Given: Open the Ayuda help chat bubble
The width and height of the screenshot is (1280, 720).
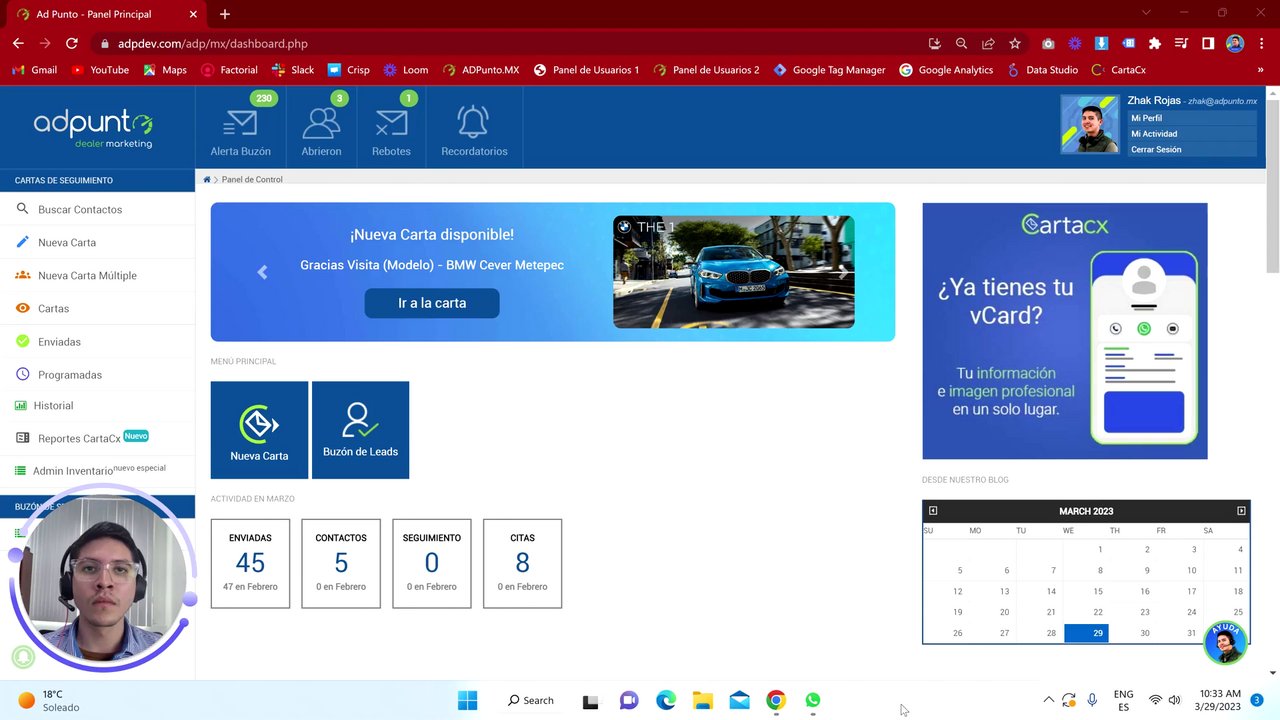Looking at the screenshot, I should pyautogui.click(x=1225, y=642).
